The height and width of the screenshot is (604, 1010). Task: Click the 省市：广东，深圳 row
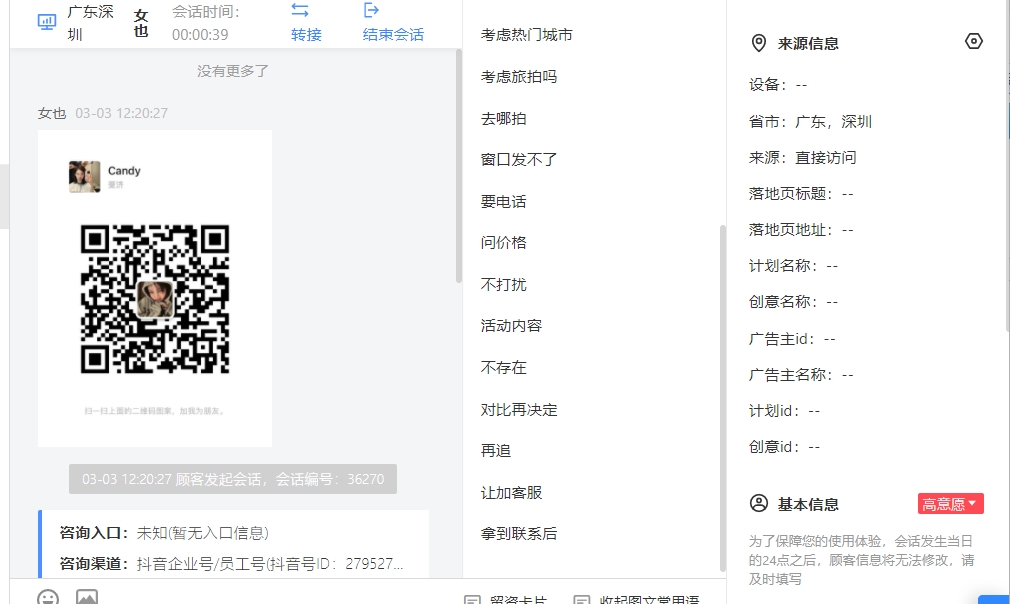click(810, 122)
